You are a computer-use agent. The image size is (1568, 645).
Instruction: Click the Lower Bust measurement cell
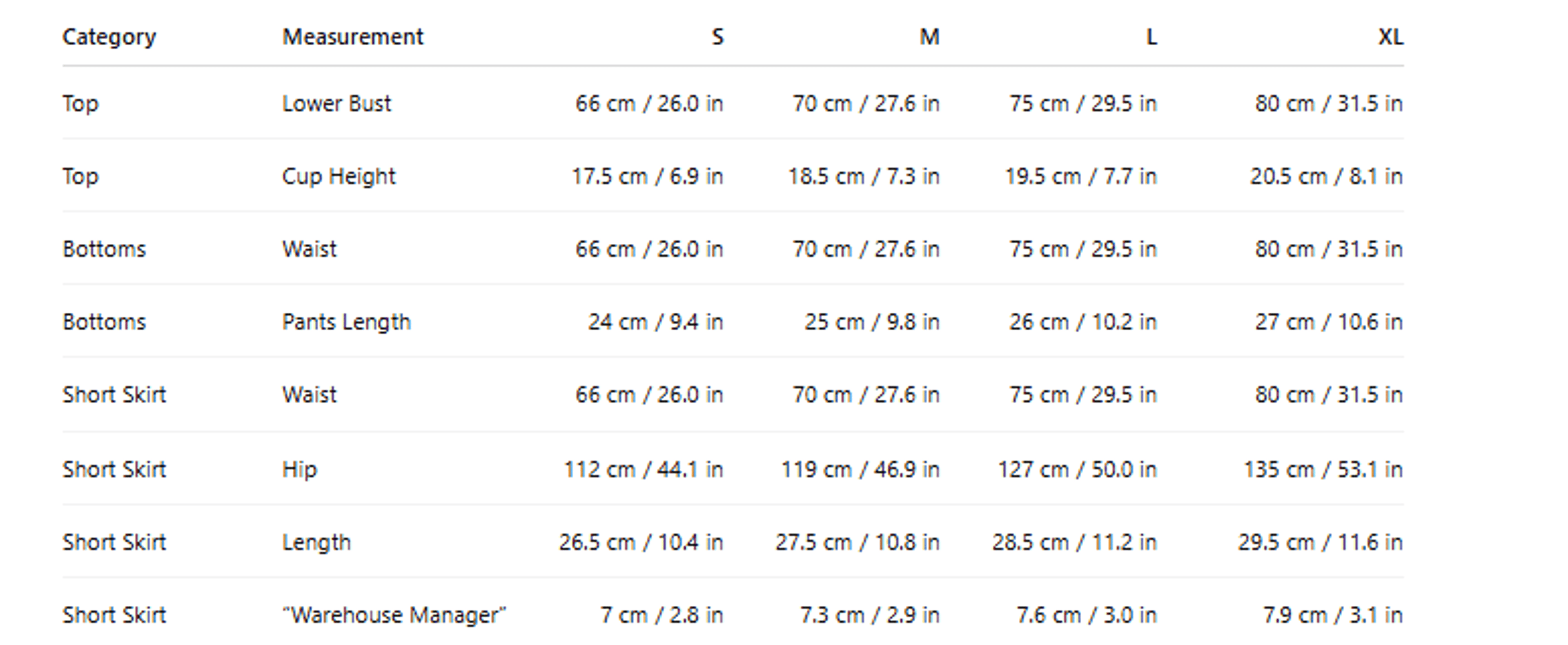tap(336, 103)
